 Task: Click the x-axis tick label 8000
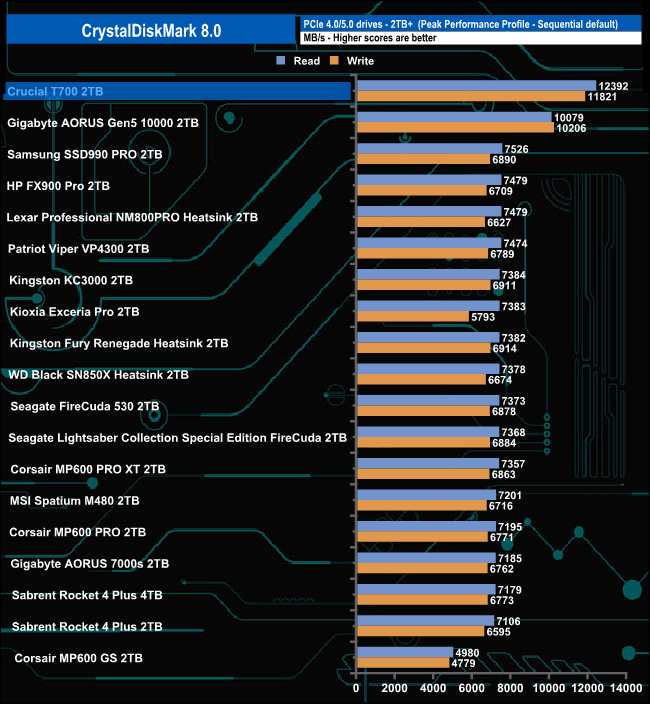(510, 688)
